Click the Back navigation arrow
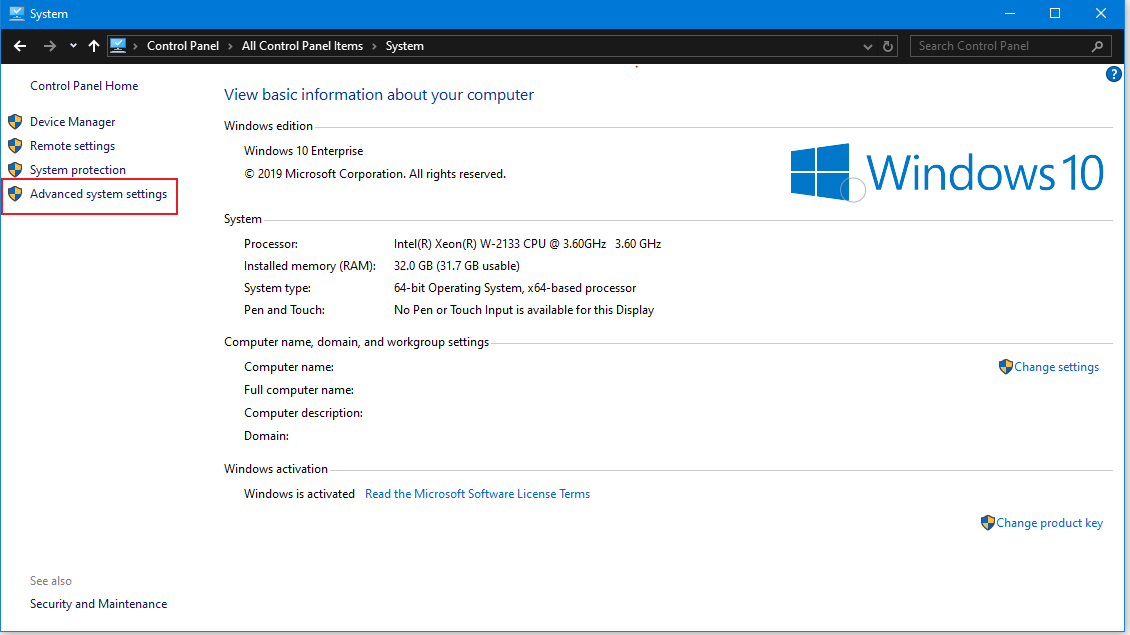Viewport: 1130px width, 635px height. click(x=19, y=46)
